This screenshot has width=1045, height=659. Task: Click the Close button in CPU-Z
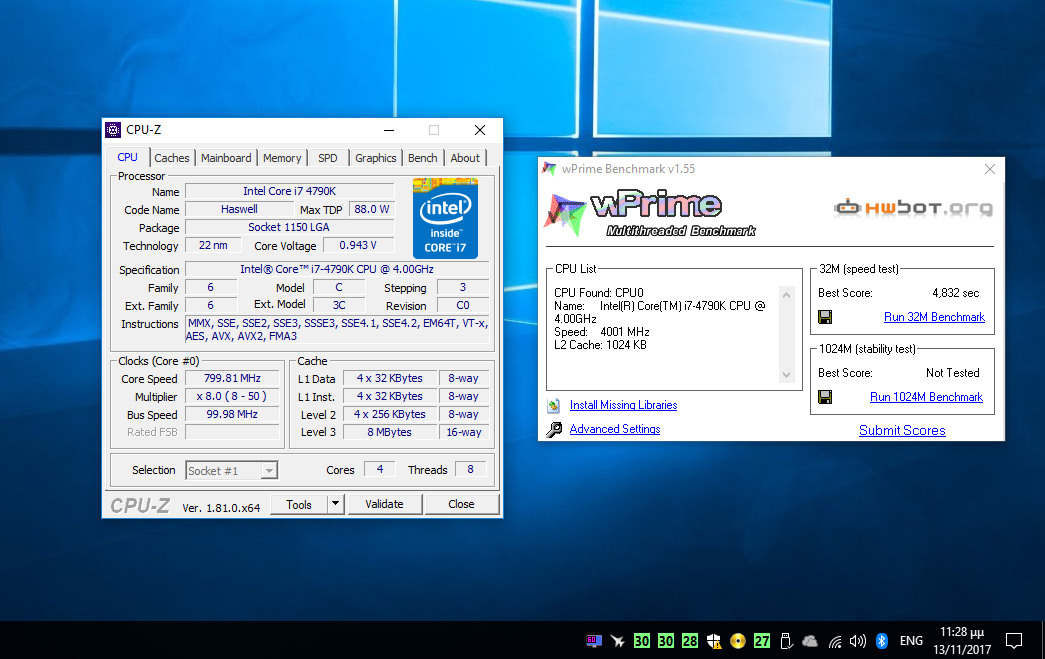(461, 504)
